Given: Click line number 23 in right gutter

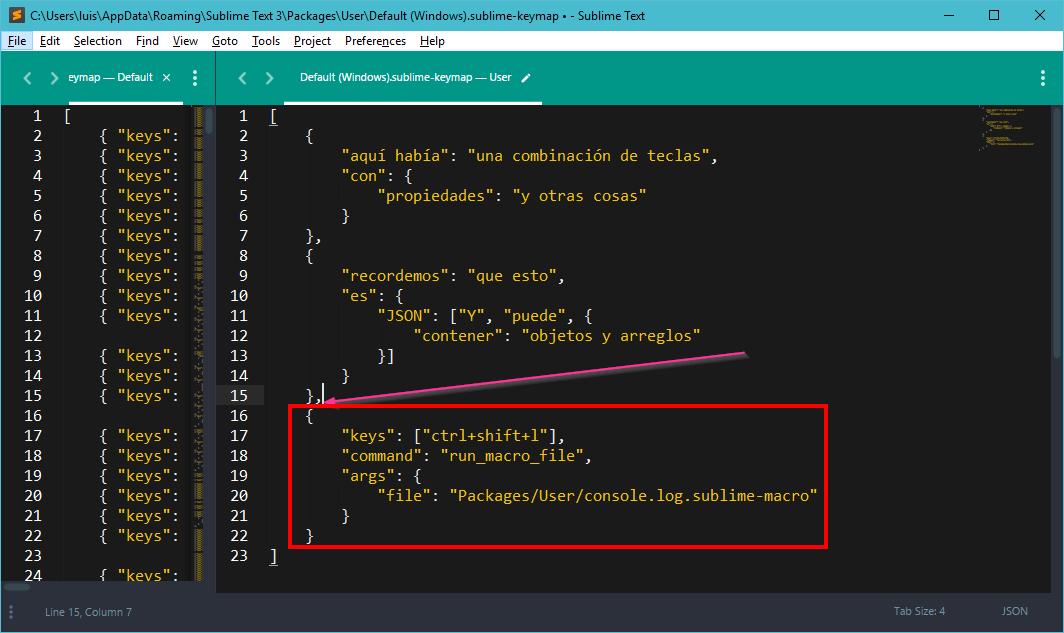Looking at the screenshot, I should point(239,556).
